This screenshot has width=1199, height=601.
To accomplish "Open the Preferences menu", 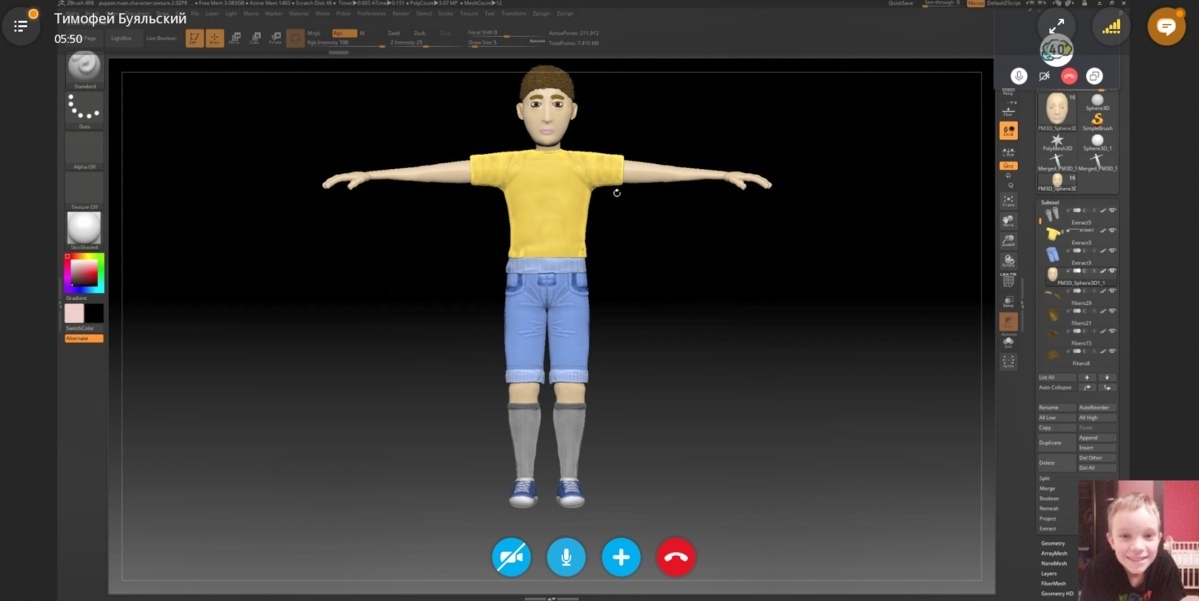I will point(371,14).
